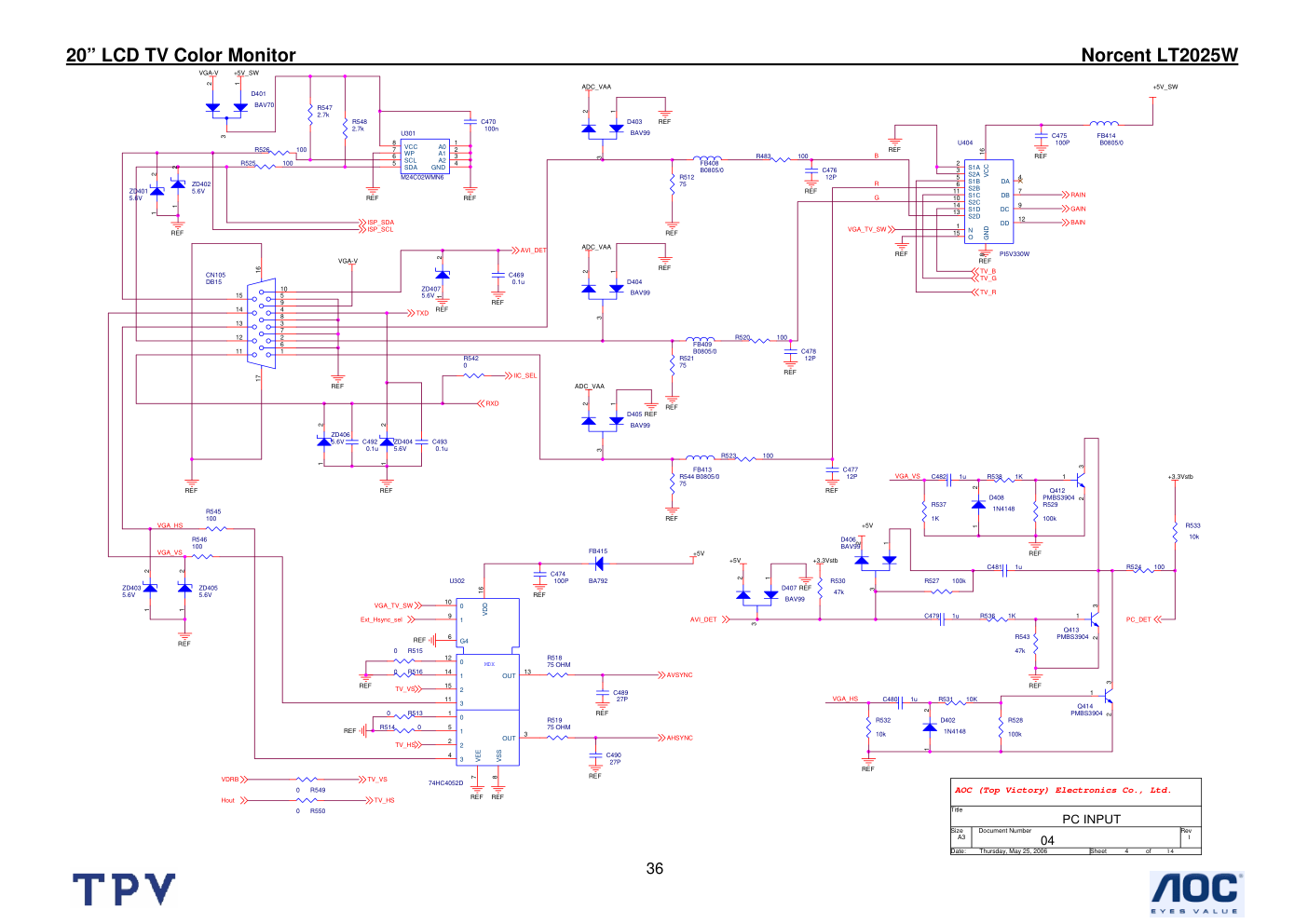
Task: Click the FB415 BA792 diode symbol
Action: (598, 564)
